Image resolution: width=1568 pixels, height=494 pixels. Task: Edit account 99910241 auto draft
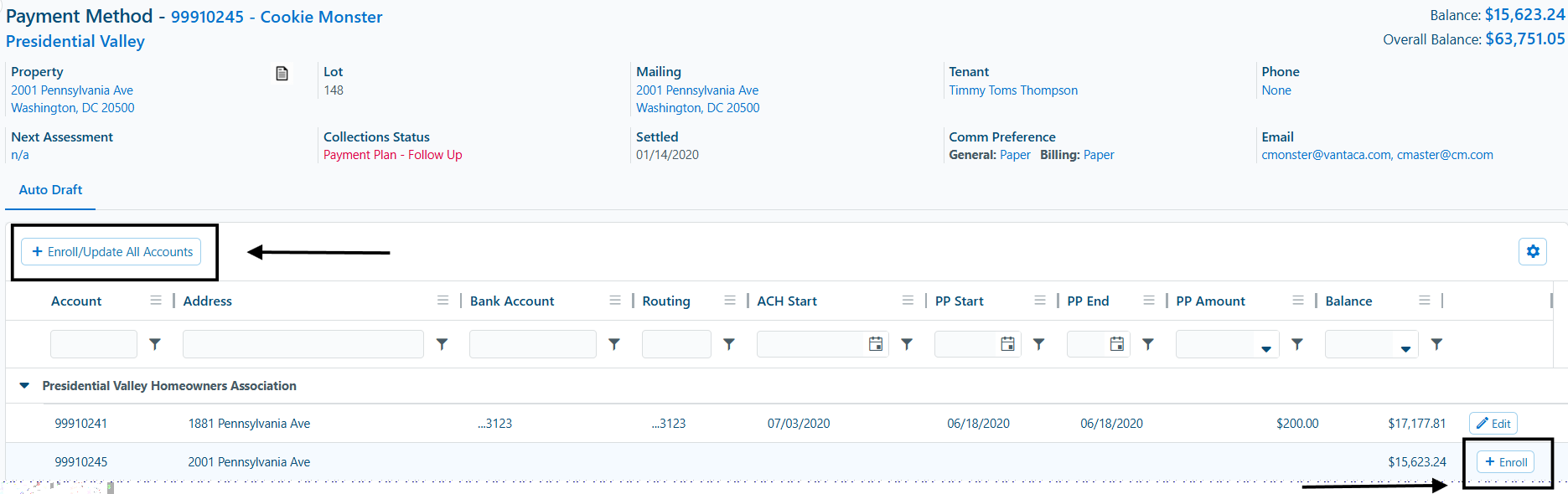point(1493,424)
